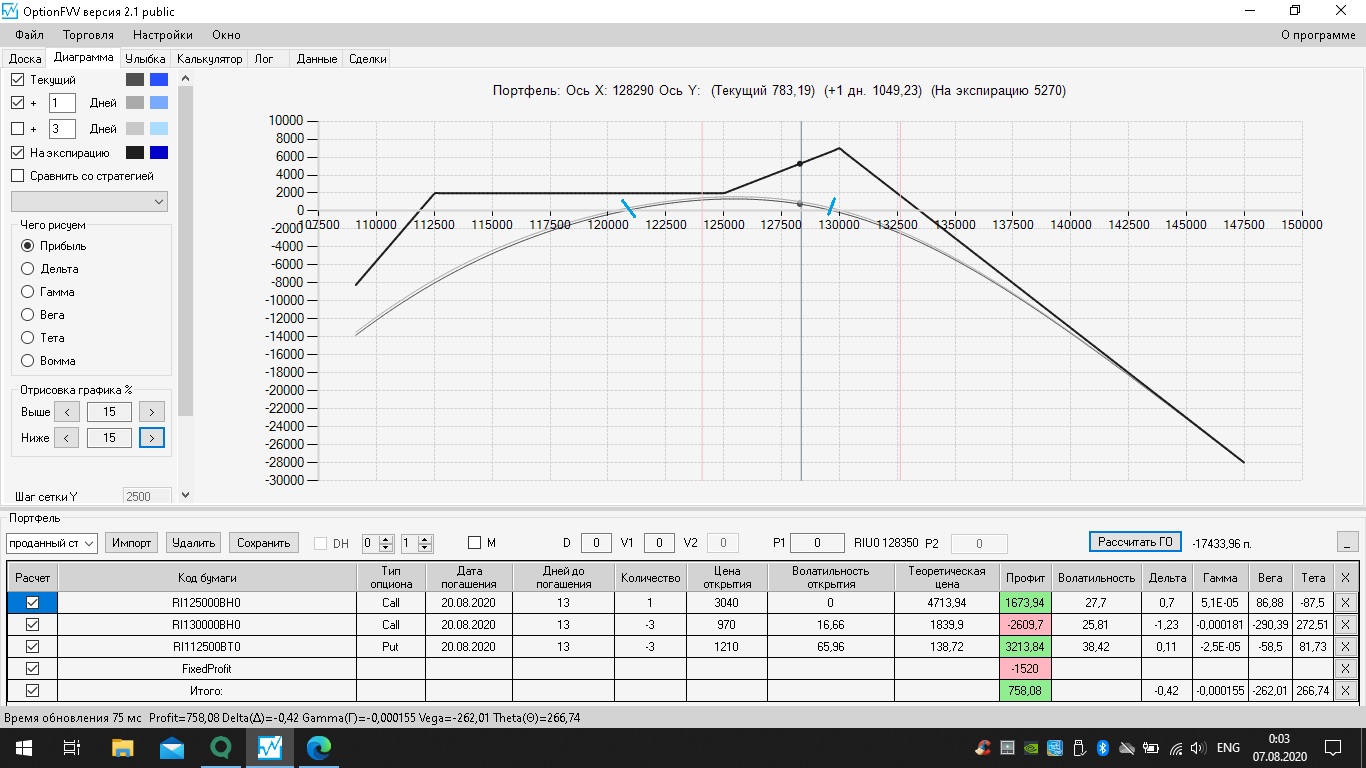Decrease Выше percent with left arrow
Screen dimensions: 1366x768
(66, 412)
